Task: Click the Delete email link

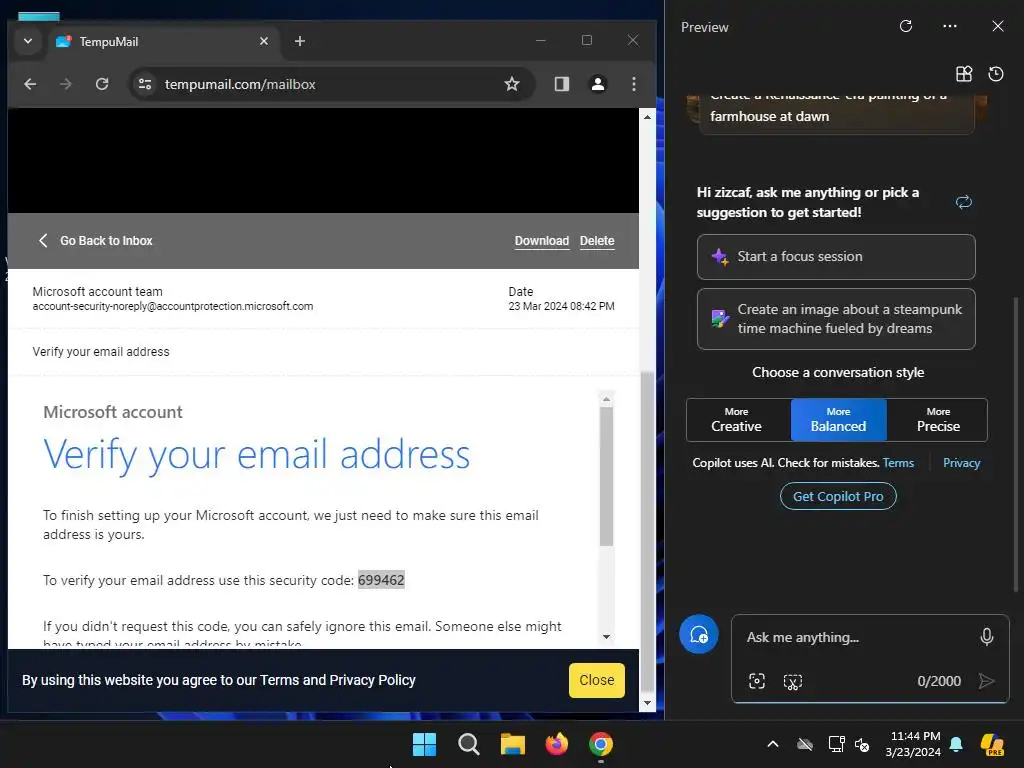Action: tap(597, 241)
